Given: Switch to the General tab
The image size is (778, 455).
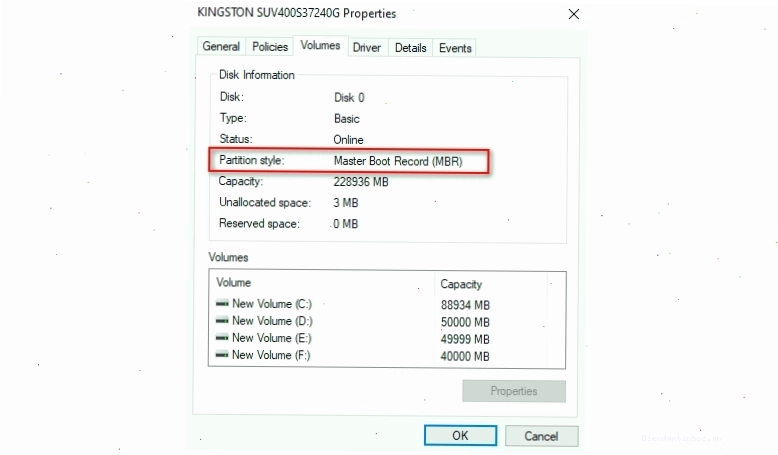Looking at the screenshot, I should 221,47.
